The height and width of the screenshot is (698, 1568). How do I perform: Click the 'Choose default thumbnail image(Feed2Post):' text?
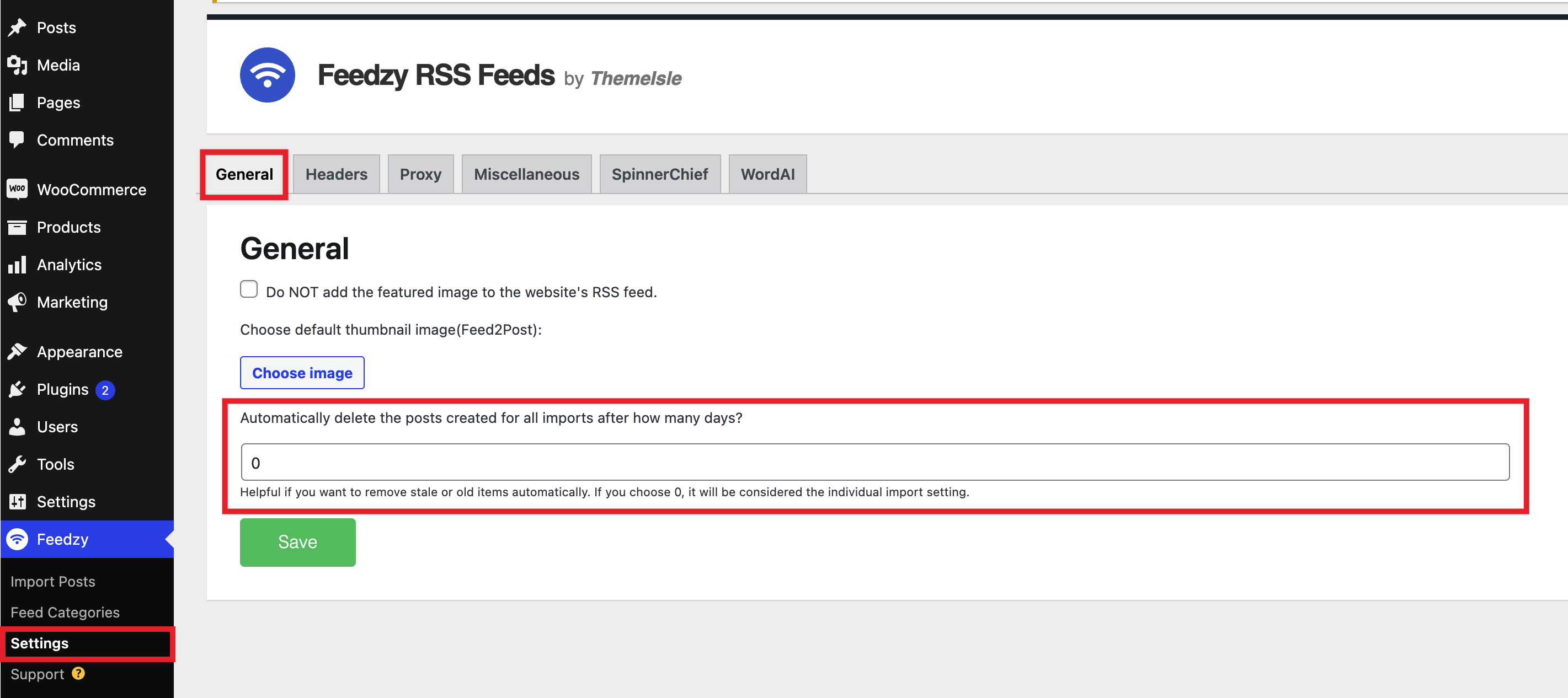click(391, 330)
